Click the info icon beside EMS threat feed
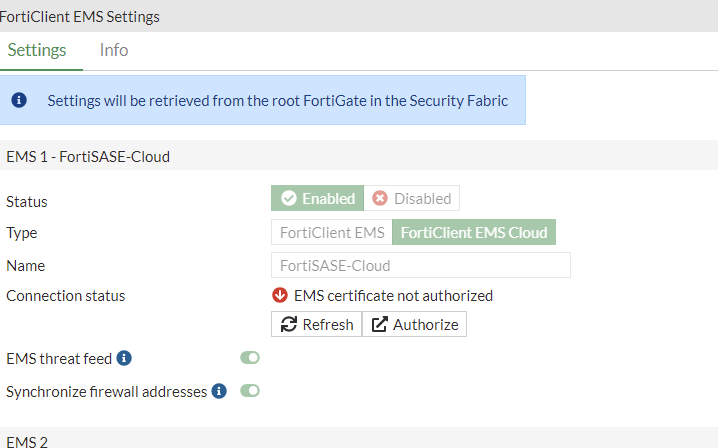The image size is (718, 448). tap(125, 358)
